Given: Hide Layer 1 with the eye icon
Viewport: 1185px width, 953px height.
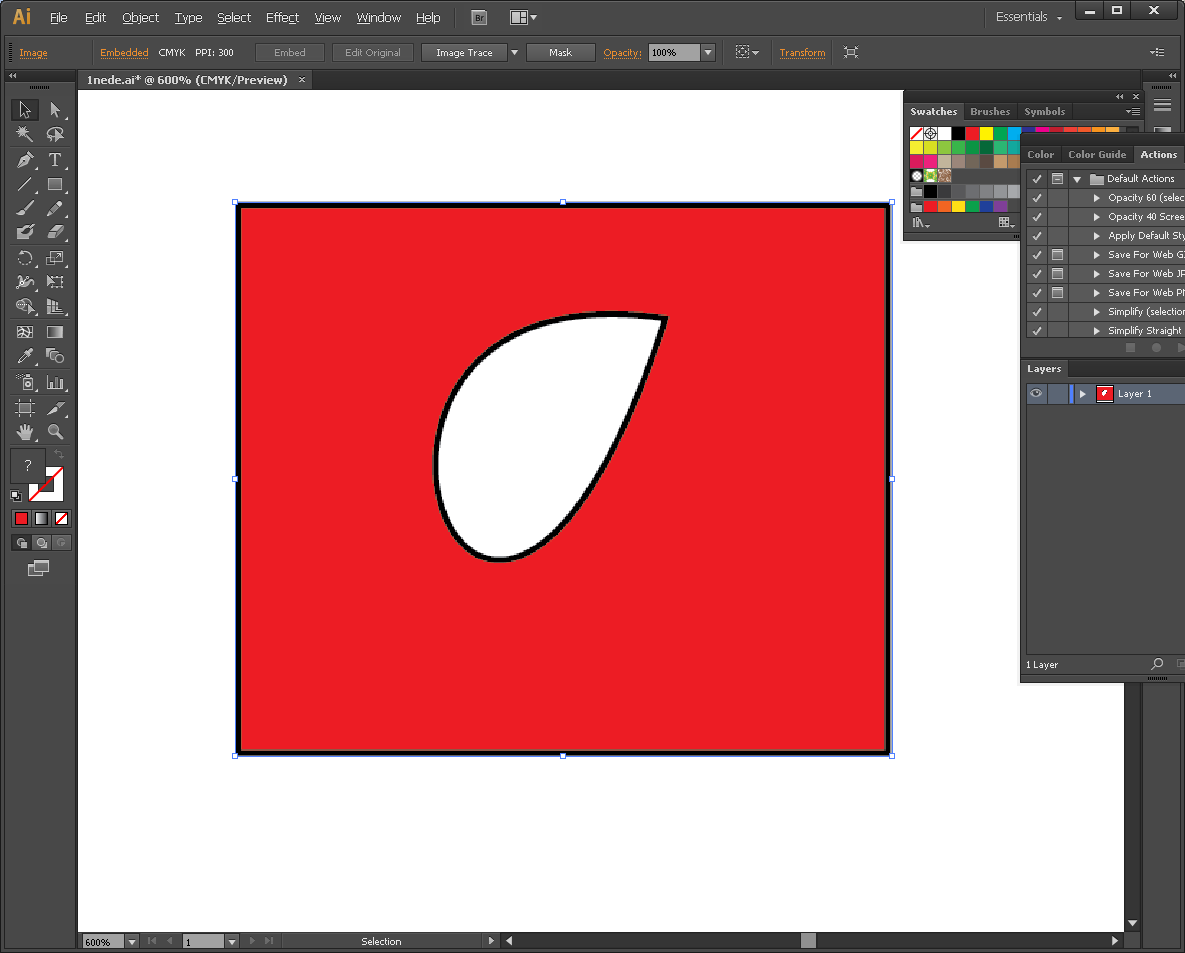Looking at the screenshot, I should point(1036,393).
